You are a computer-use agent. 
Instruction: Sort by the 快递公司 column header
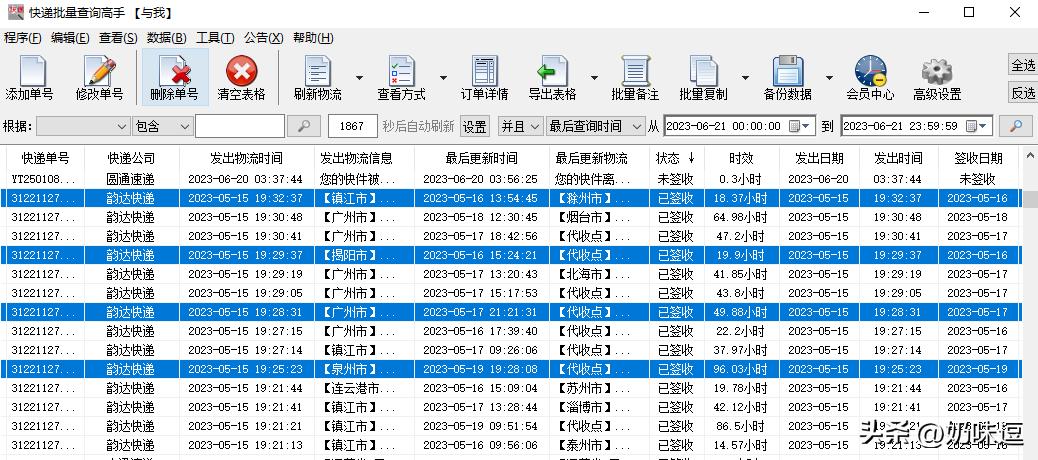click(x=131, y=158)
